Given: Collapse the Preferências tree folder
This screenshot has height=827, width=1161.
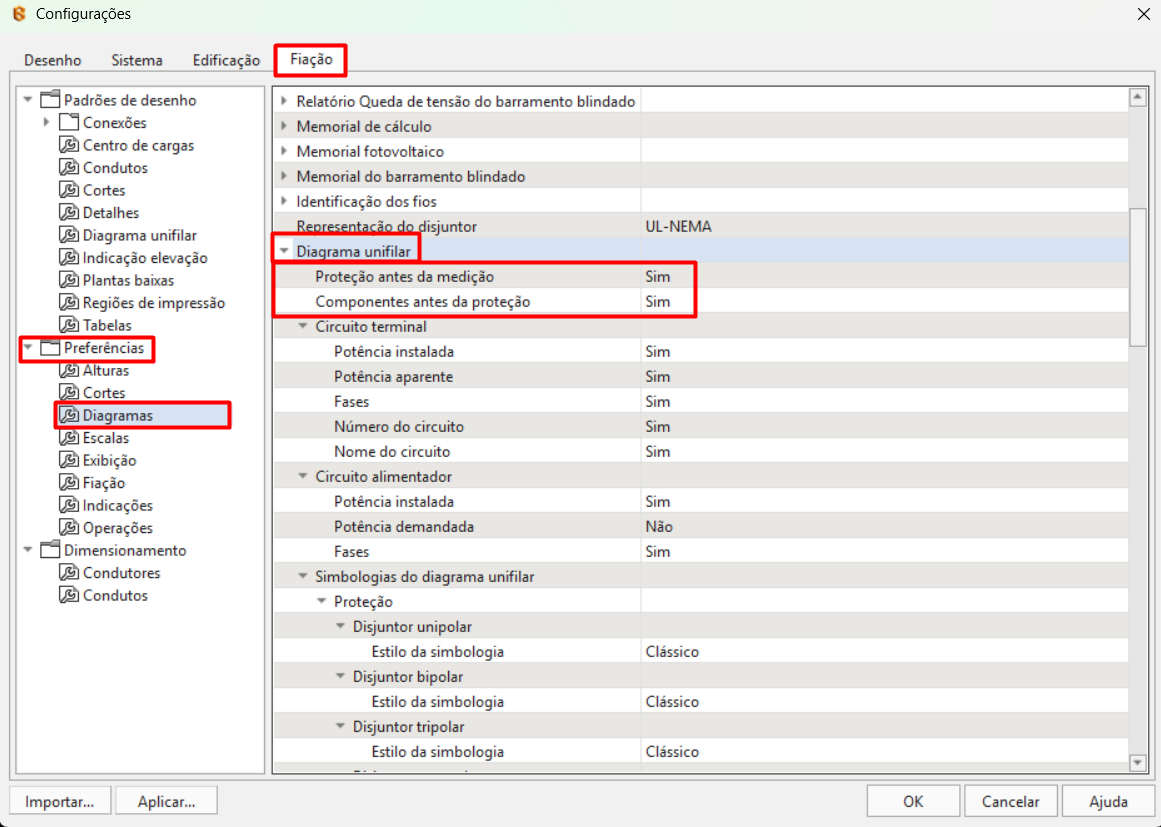Looking at the screenshot, I should click(x=28, y=349).
